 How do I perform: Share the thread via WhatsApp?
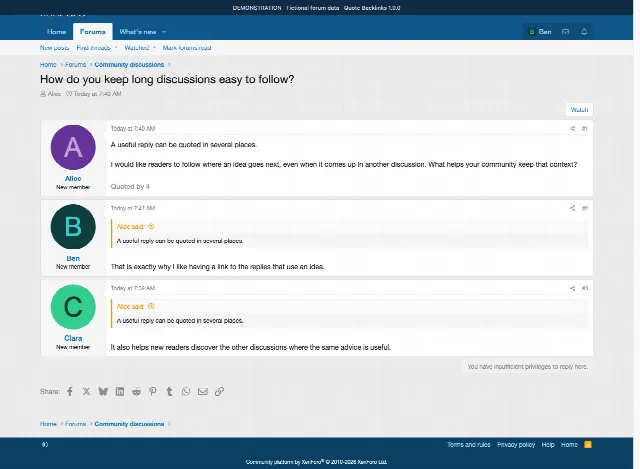tap(186, 391)
